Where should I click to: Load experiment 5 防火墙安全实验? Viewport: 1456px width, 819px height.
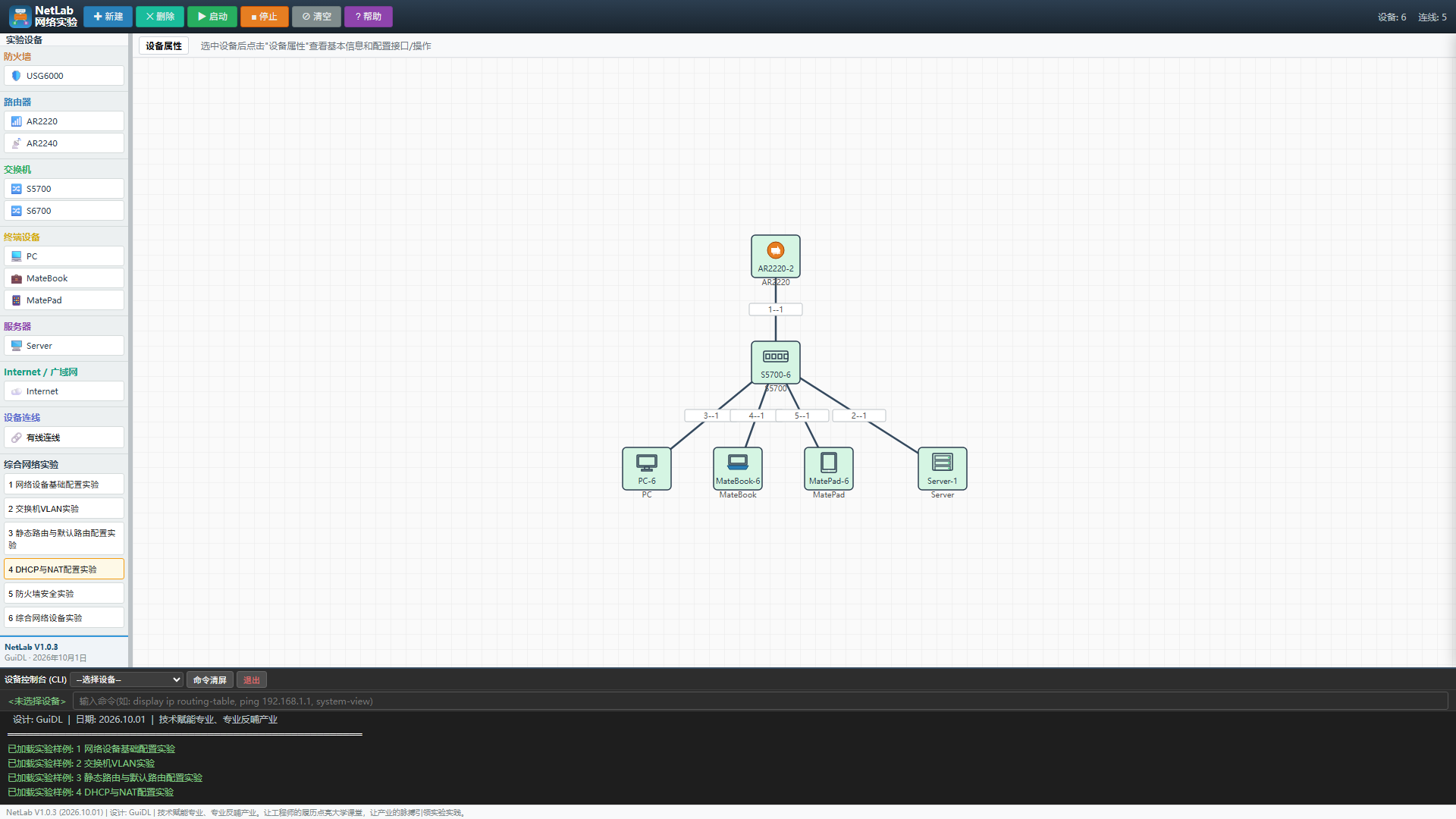(64, 594)
